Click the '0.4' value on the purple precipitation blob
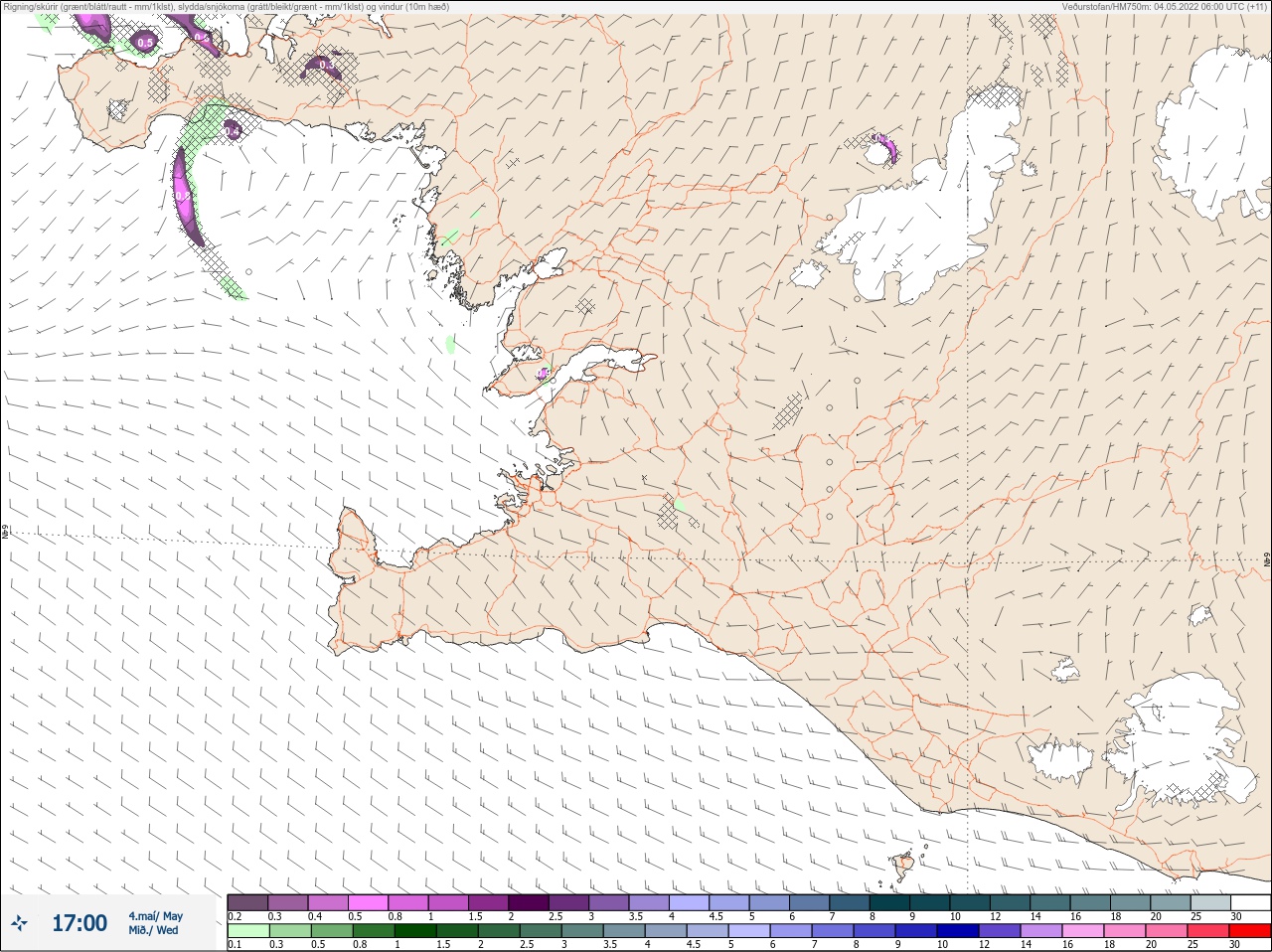This screenshot has height=952, width=1272. 232,131
